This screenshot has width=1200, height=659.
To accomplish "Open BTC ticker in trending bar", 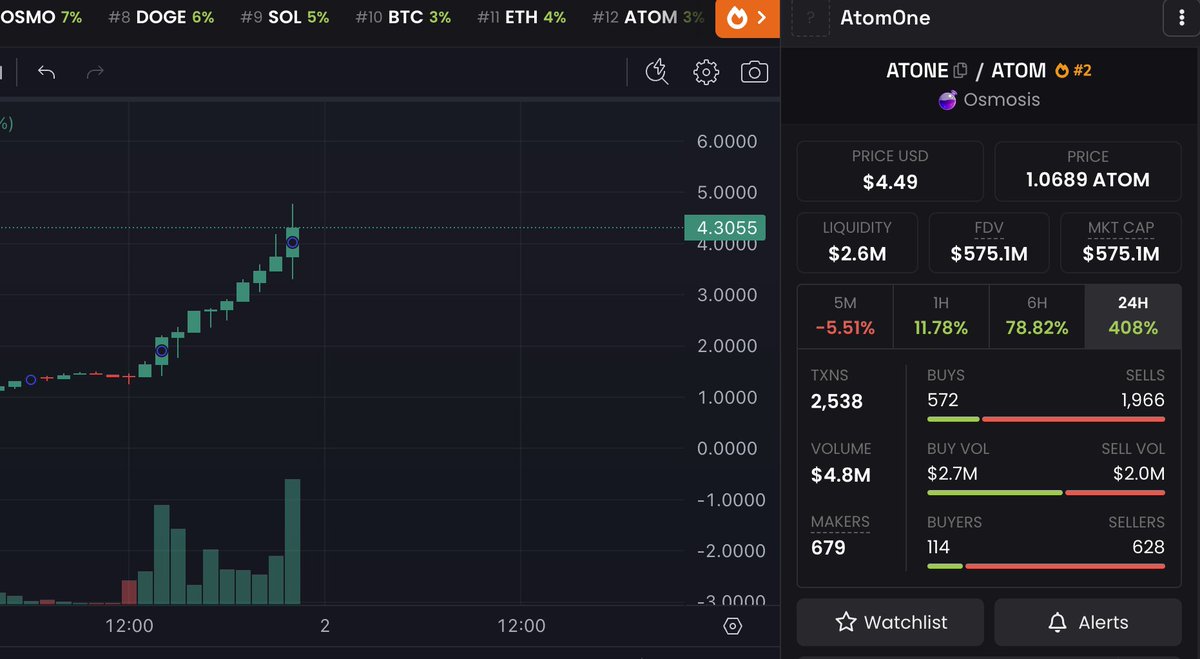I will coord(404,18).
